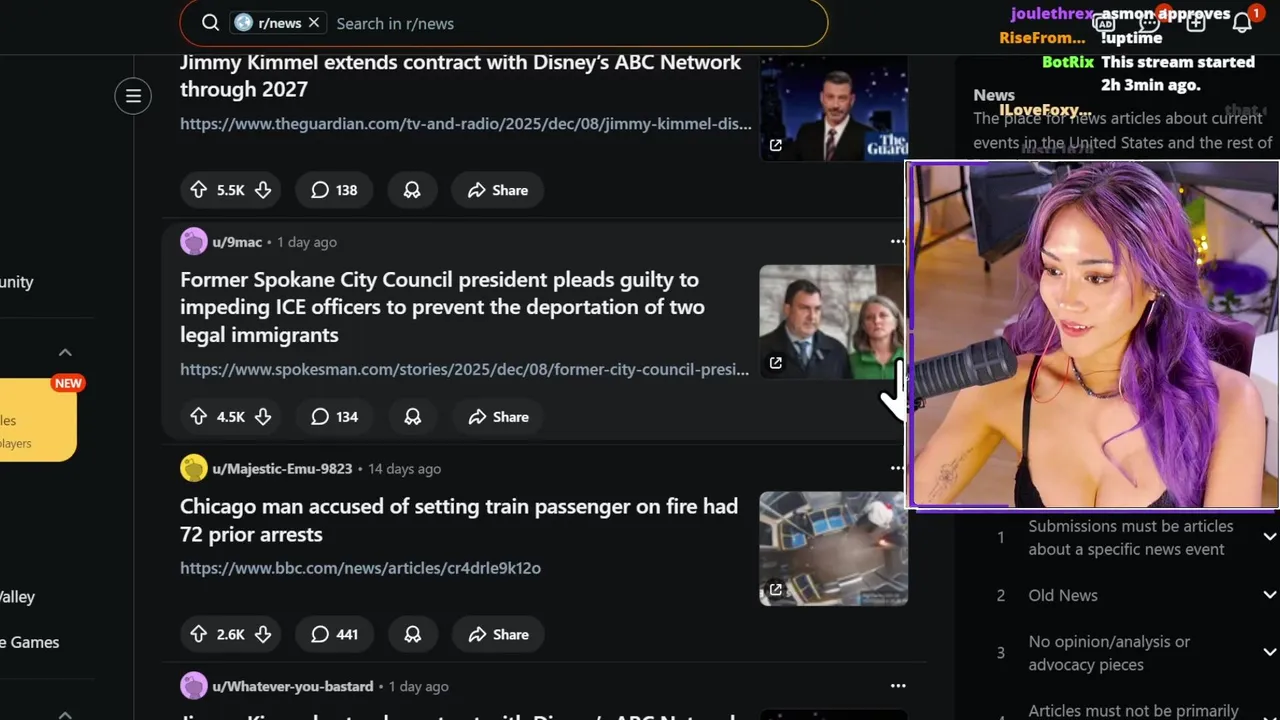The width and height of the screenshot is (1280, 720).
Task: Open external-link icon on Chicago thumbnail
Action: 775,590
